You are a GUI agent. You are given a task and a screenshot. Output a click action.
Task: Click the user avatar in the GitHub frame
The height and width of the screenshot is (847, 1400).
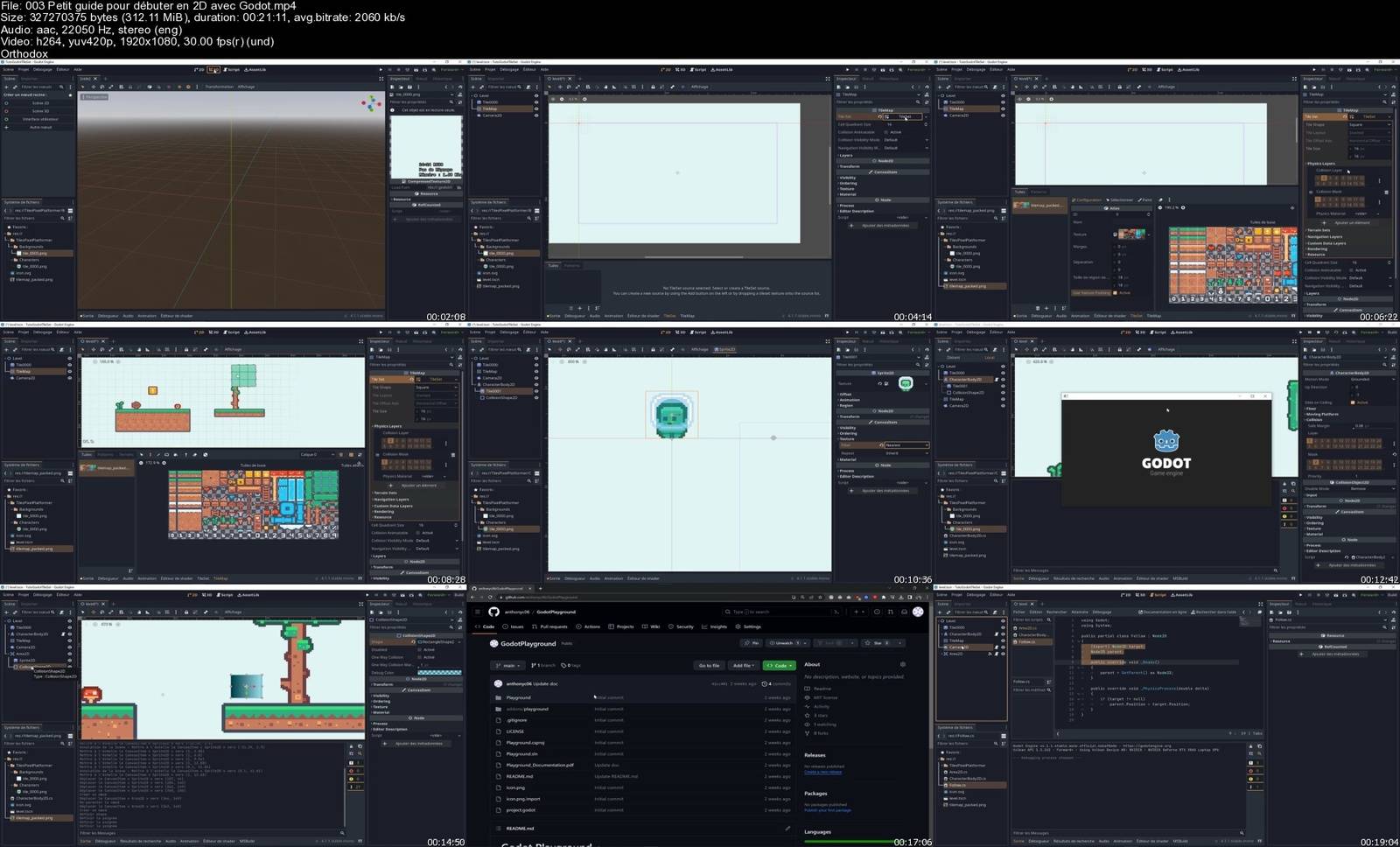918,612
